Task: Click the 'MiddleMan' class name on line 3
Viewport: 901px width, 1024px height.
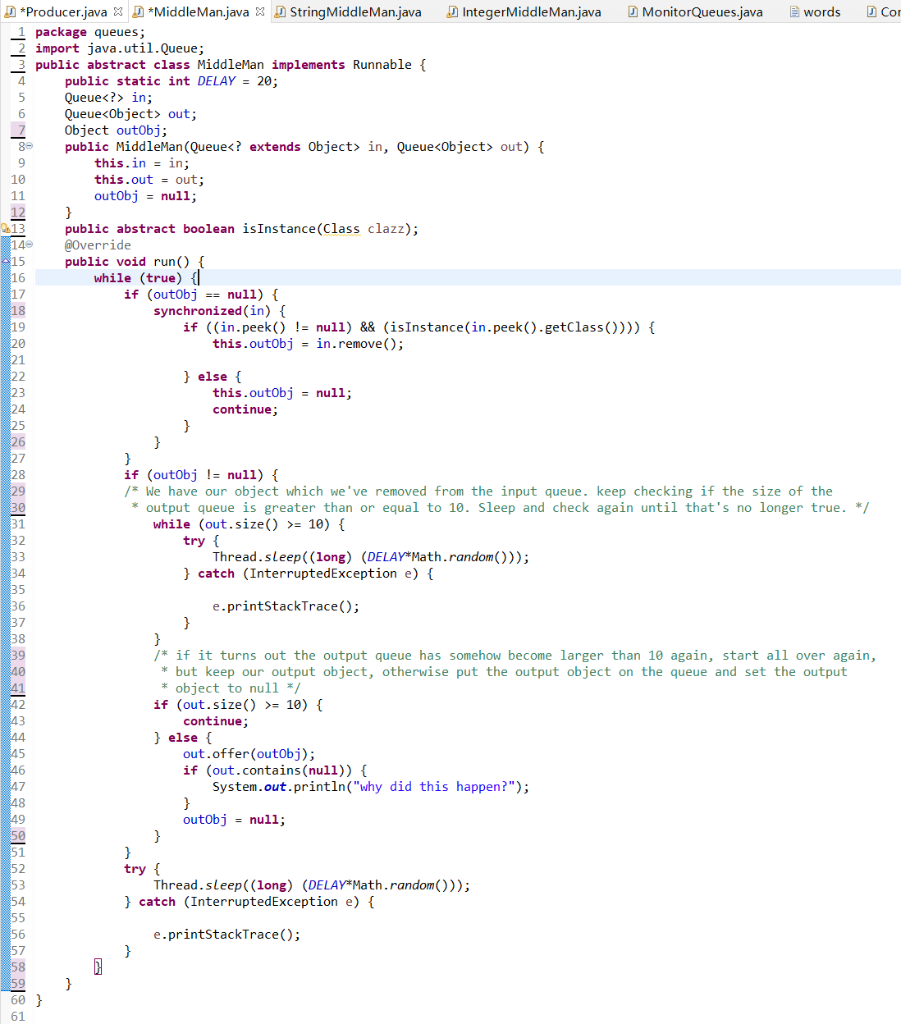Action: pos(230,65)
